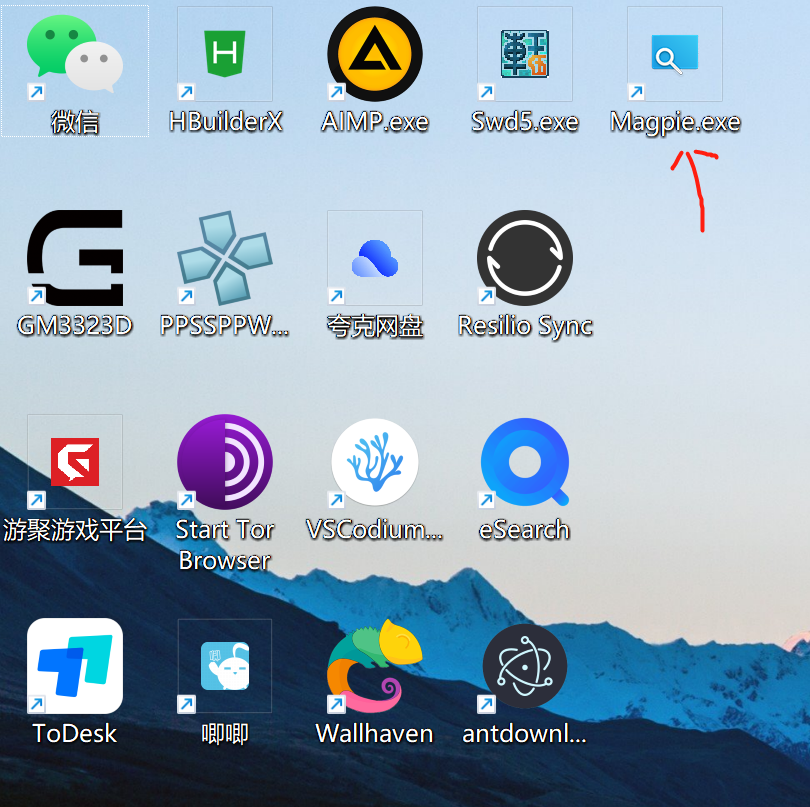
Task: Select the HBuilderX shortcut icon
Action: [225, 54]
